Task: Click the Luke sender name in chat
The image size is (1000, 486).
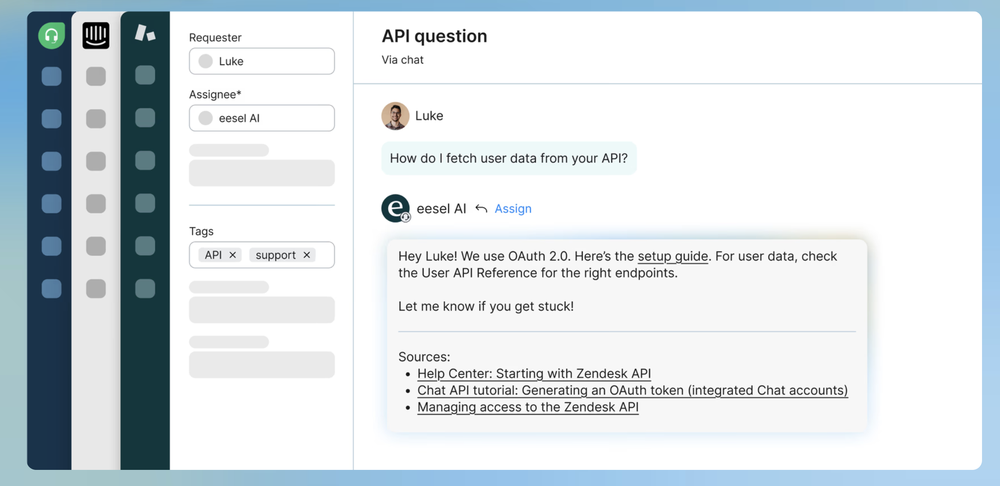Action: point(429,116)
